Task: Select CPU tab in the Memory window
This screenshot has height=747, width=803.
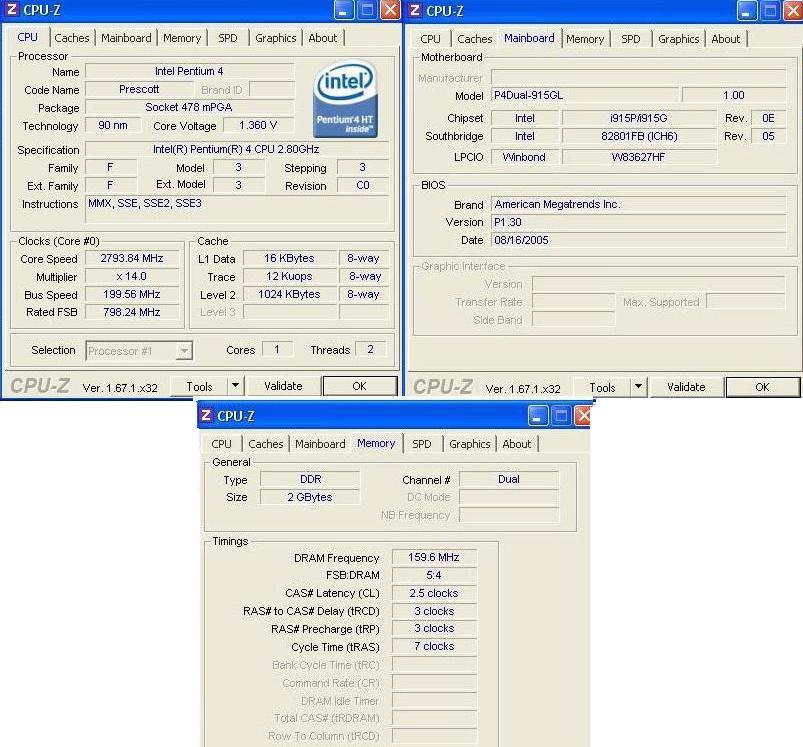Action: (x=221, y=444)
